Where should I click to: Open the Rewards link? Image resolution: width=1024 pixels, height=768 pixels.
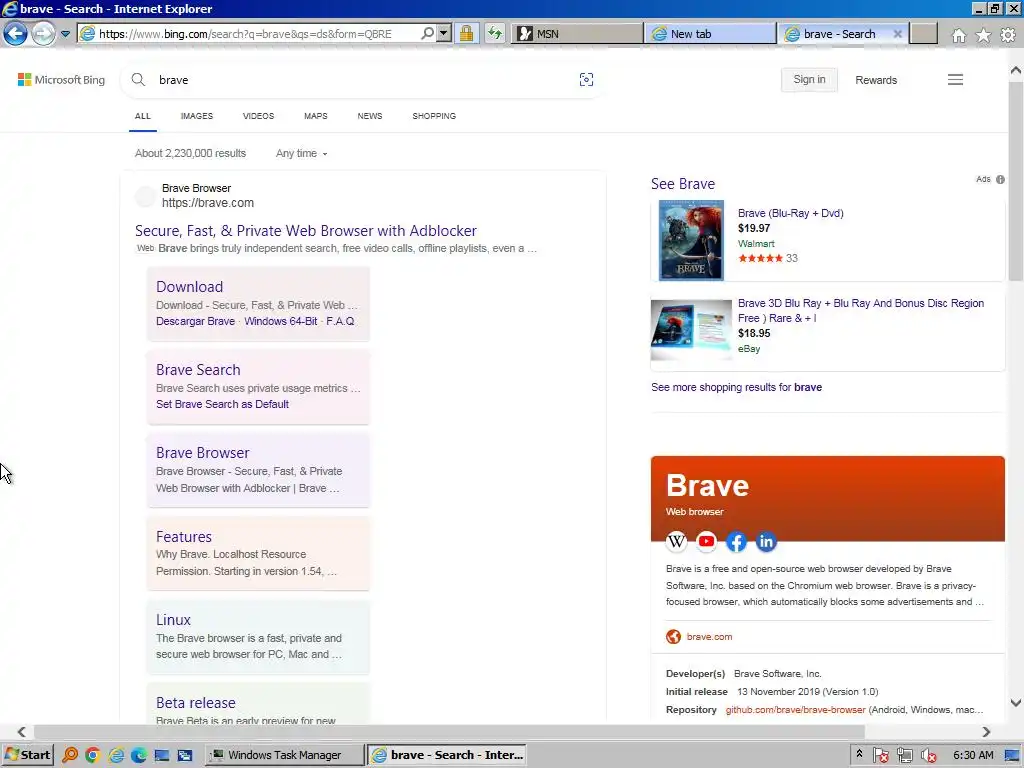(x=876, y=80)
